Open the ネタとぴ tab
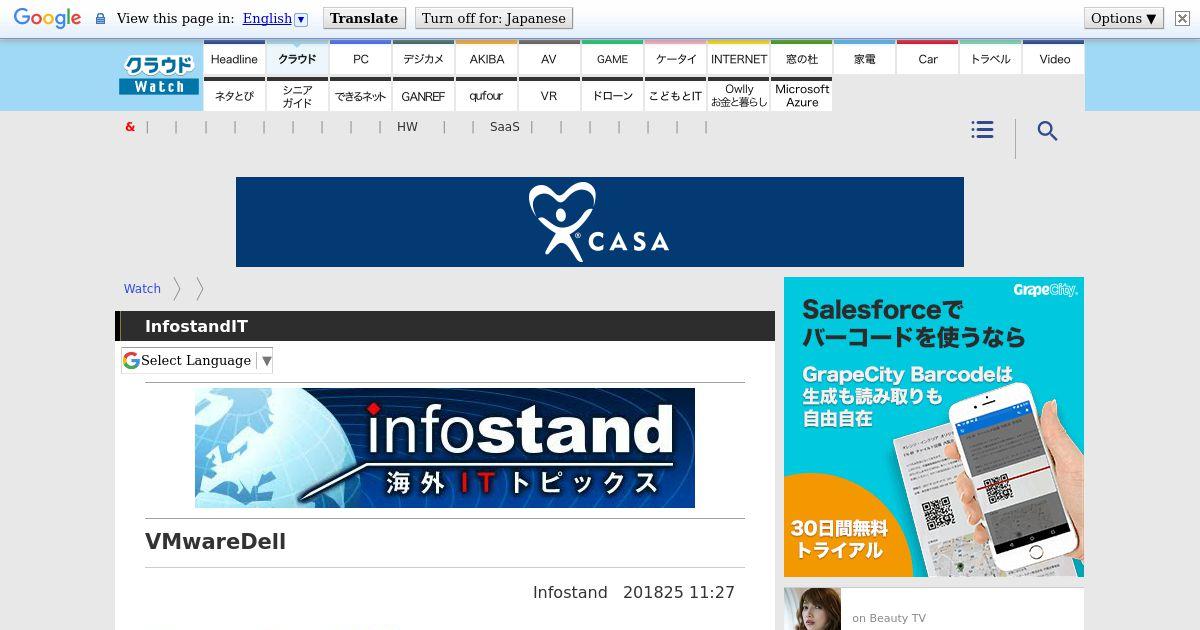 pyautogui.click(x=234, y=95)
